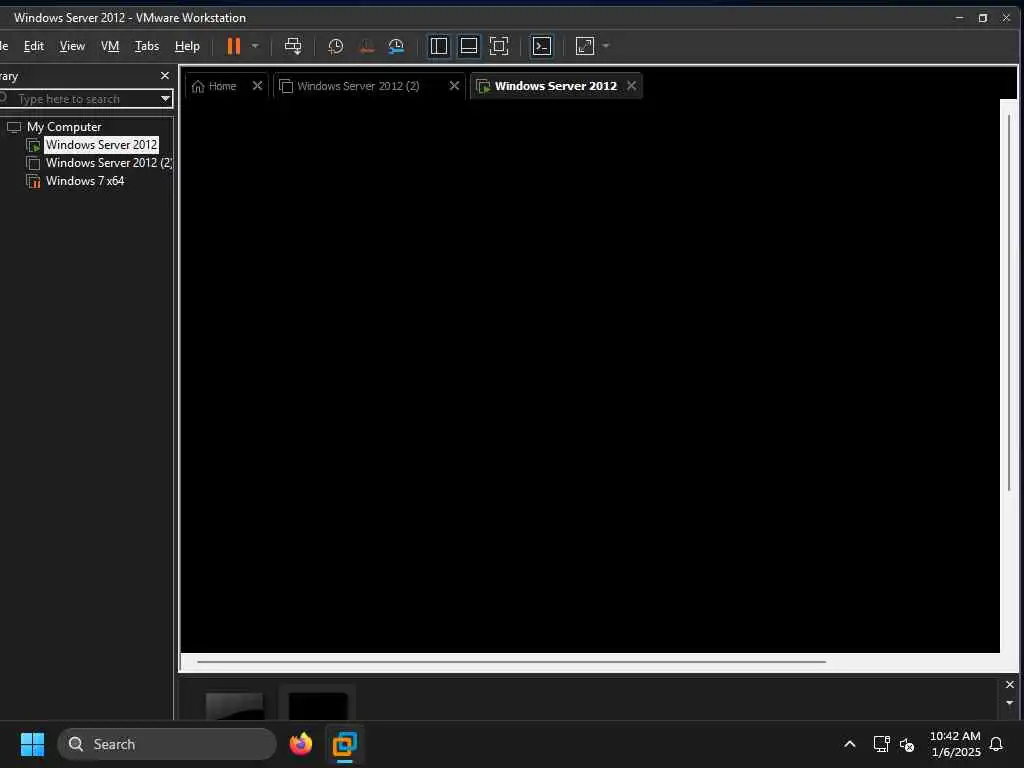The width and height of the screenshot is (1024, 768).
Task: Select Windows Server 2012 in library
Action: click(101, 144)
